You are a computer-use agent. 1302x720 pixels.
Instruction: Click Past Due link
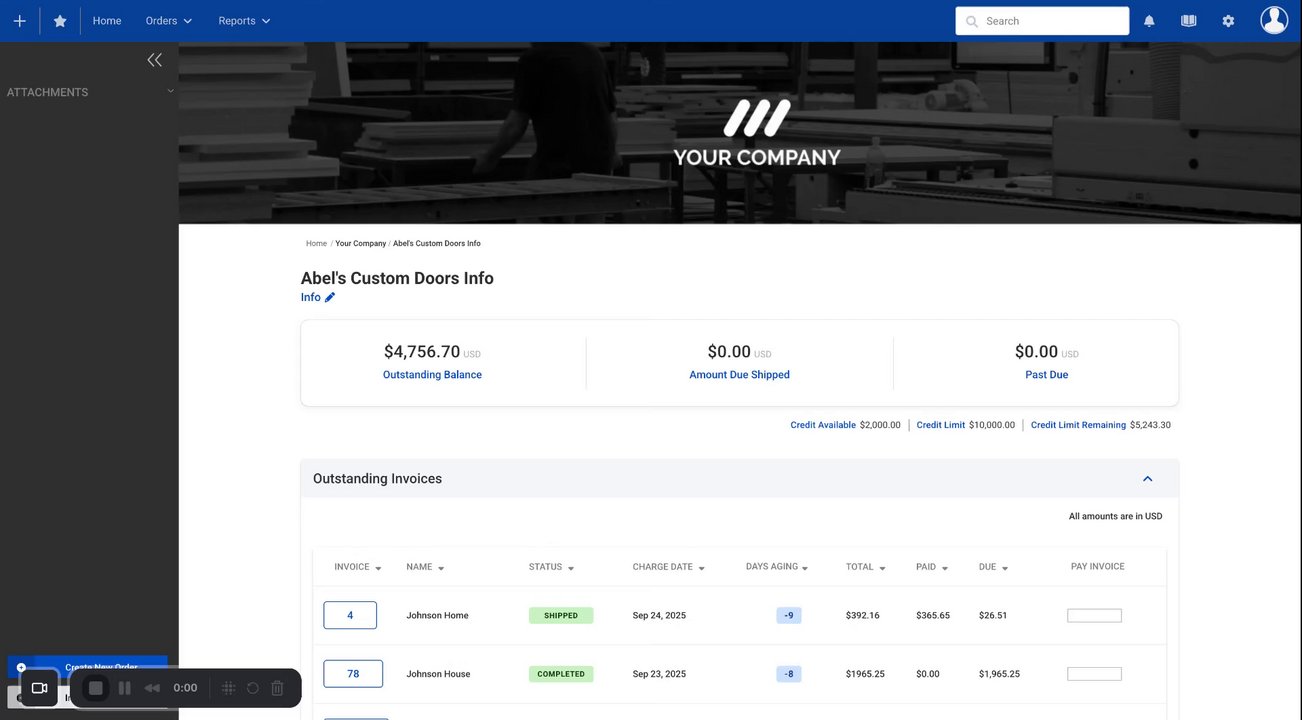tap(1046, 375)
